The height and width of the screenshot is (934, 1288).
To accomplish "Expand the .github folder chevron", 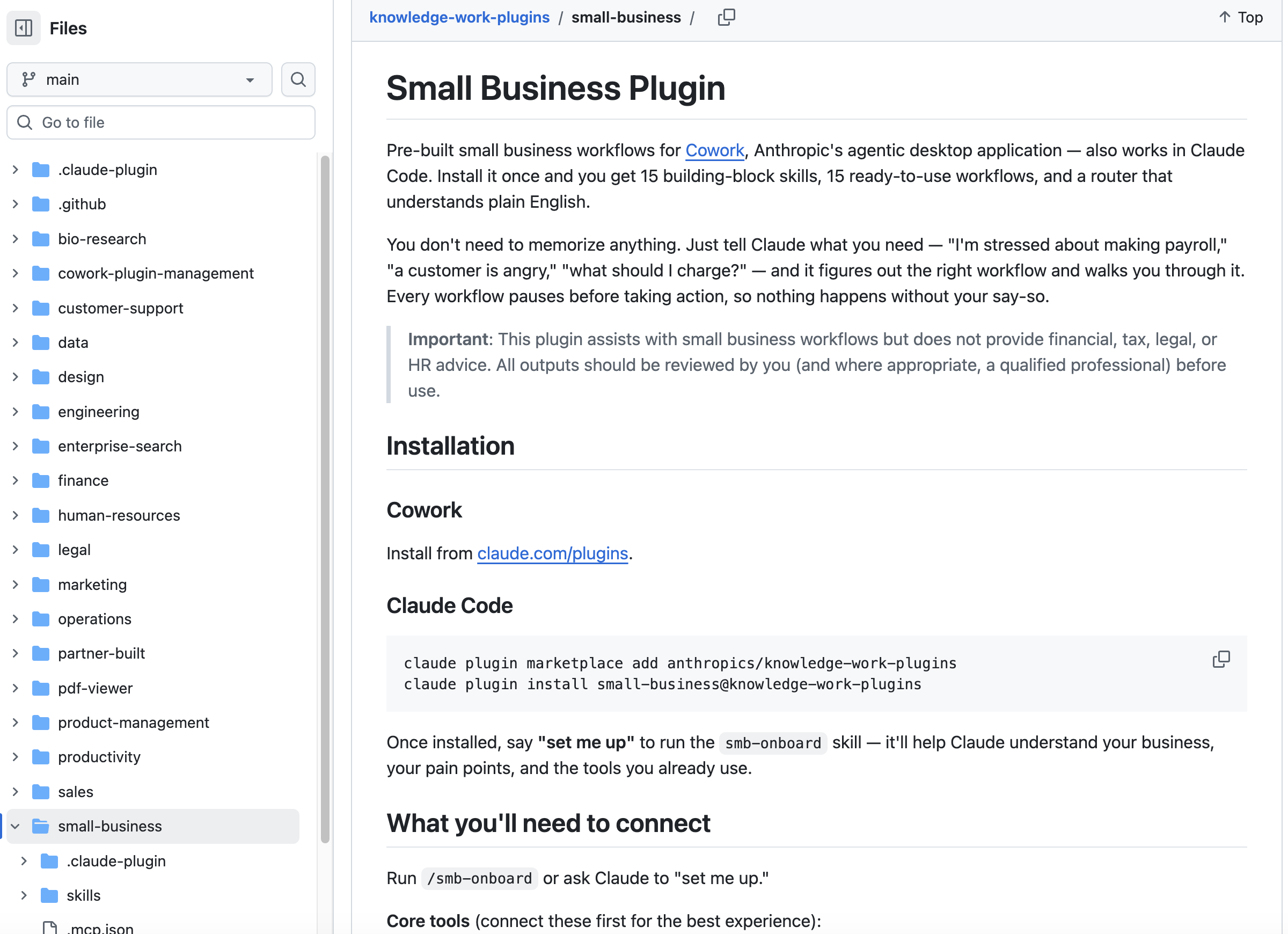I will [16, 204].
